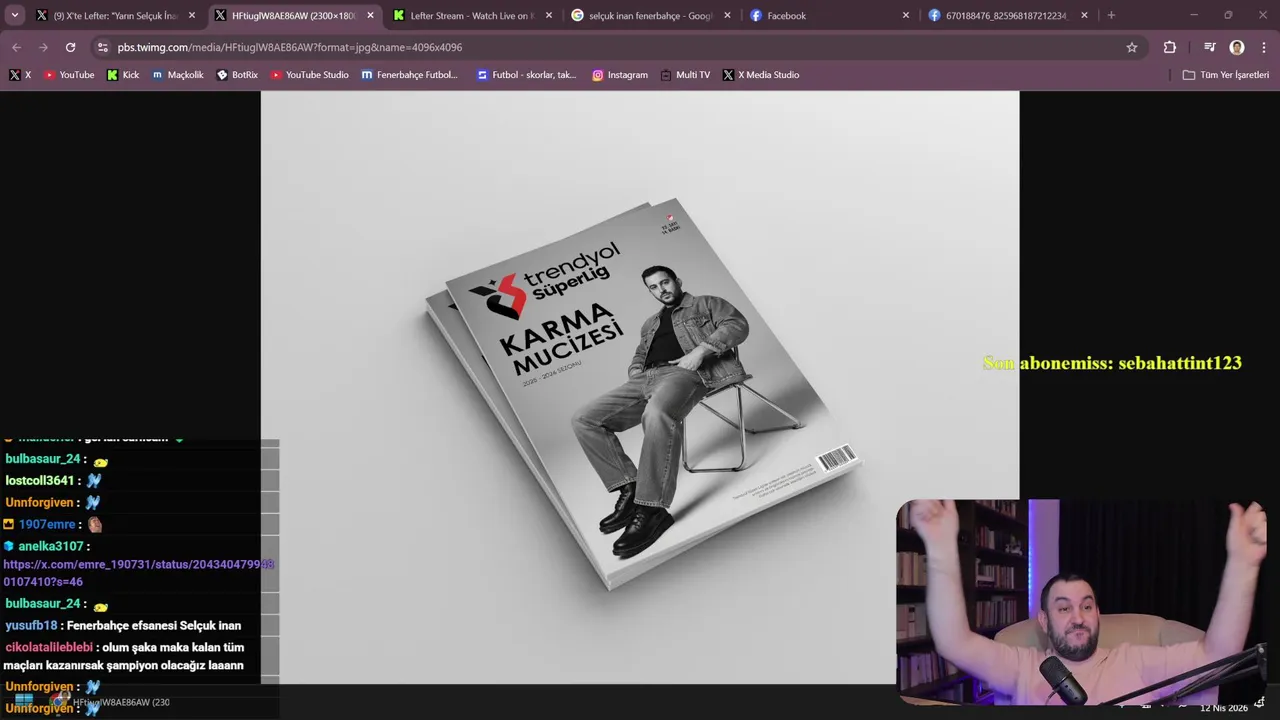
Task: Switch to the Lefter Stream Kick tab
Action: (x=474, y=16)
